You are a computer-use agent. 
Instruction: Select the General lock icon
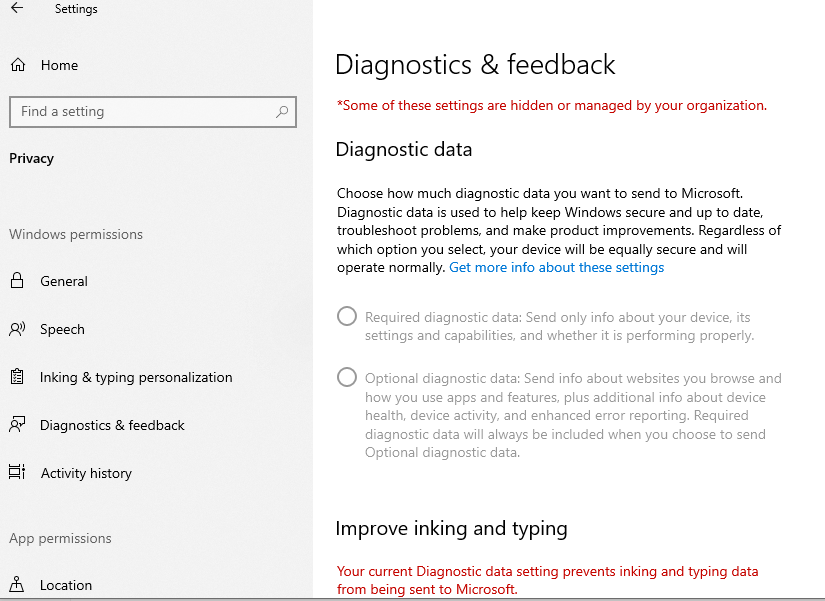(x=17, y=281)
